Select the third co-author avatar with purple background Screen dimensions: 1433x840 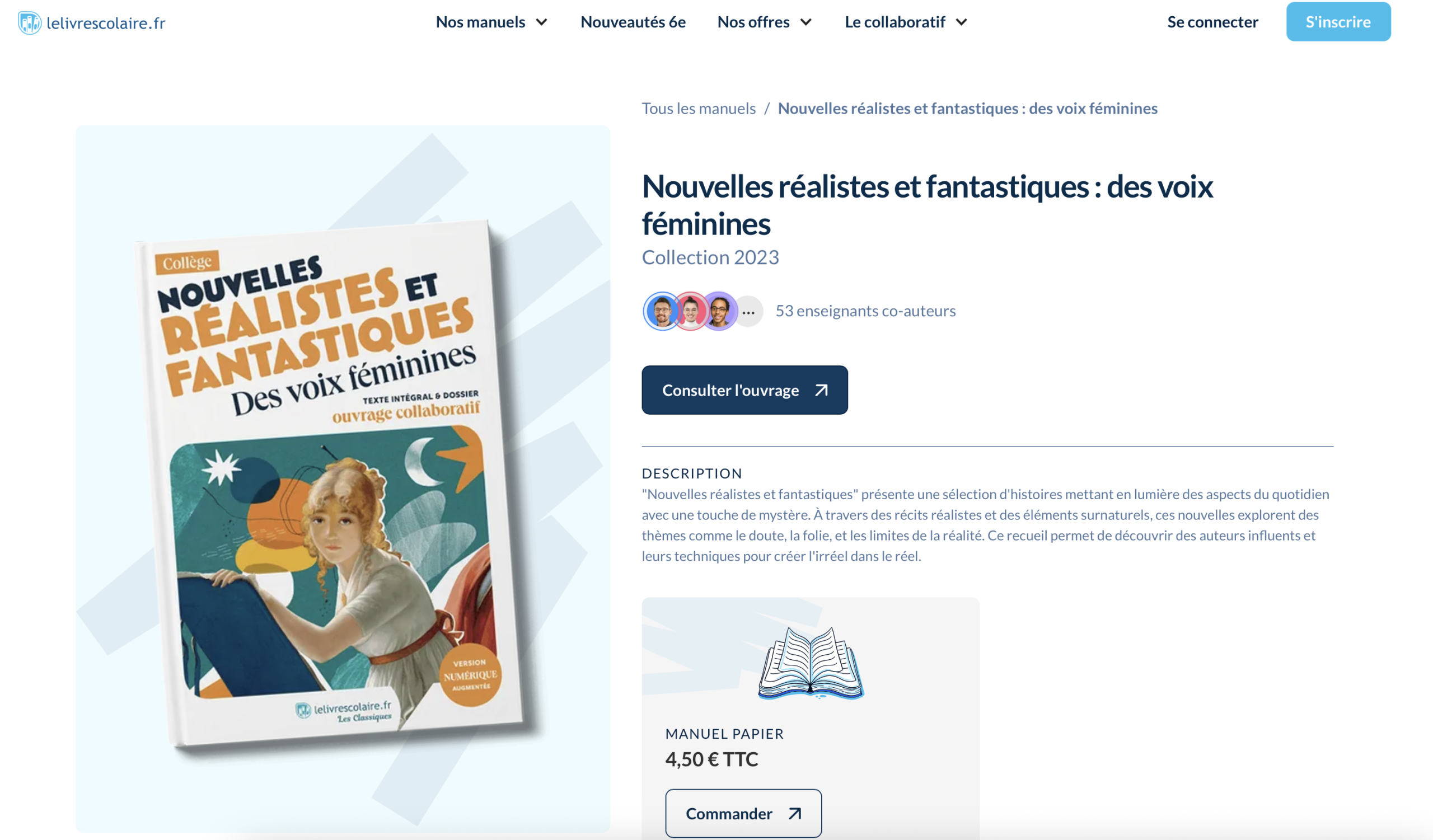point(719,311)
